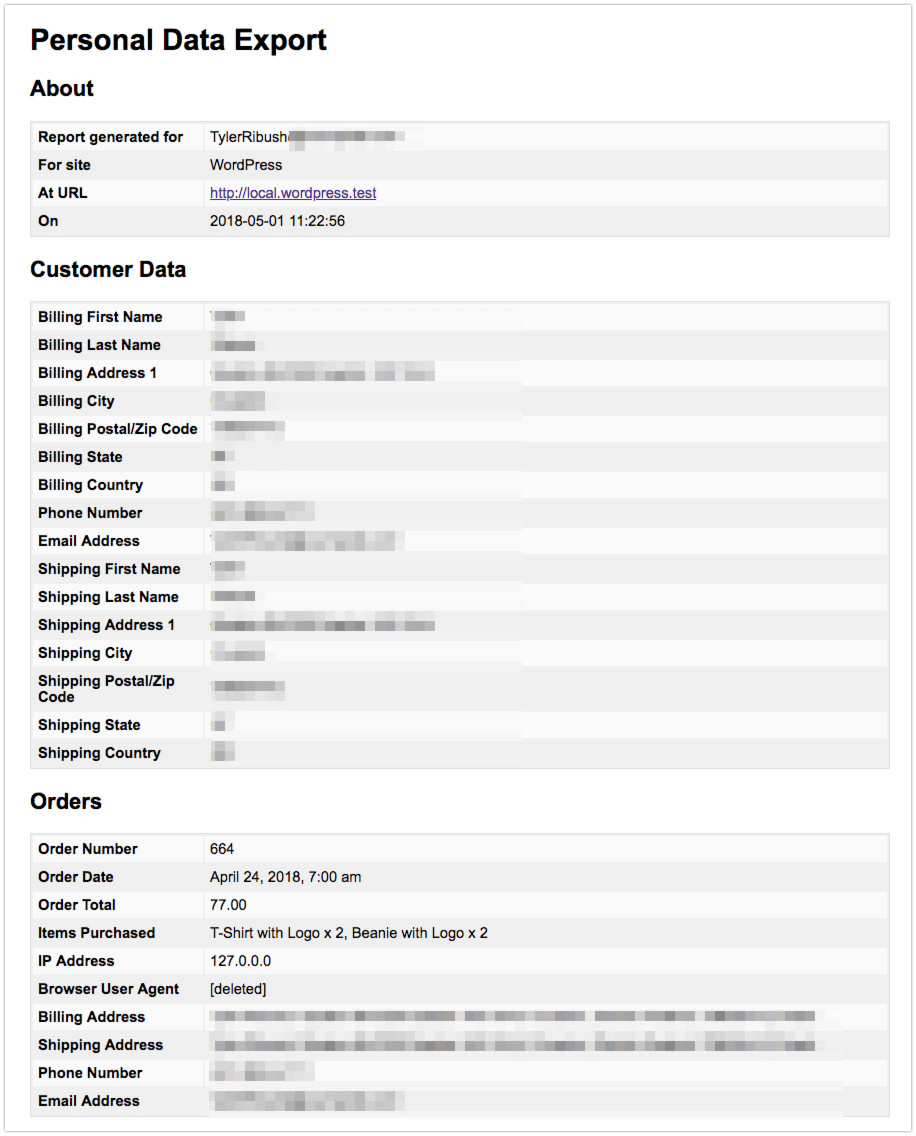Select the Shipping Address 1 row label
The image size is (916, 1136).
[106, 625]
